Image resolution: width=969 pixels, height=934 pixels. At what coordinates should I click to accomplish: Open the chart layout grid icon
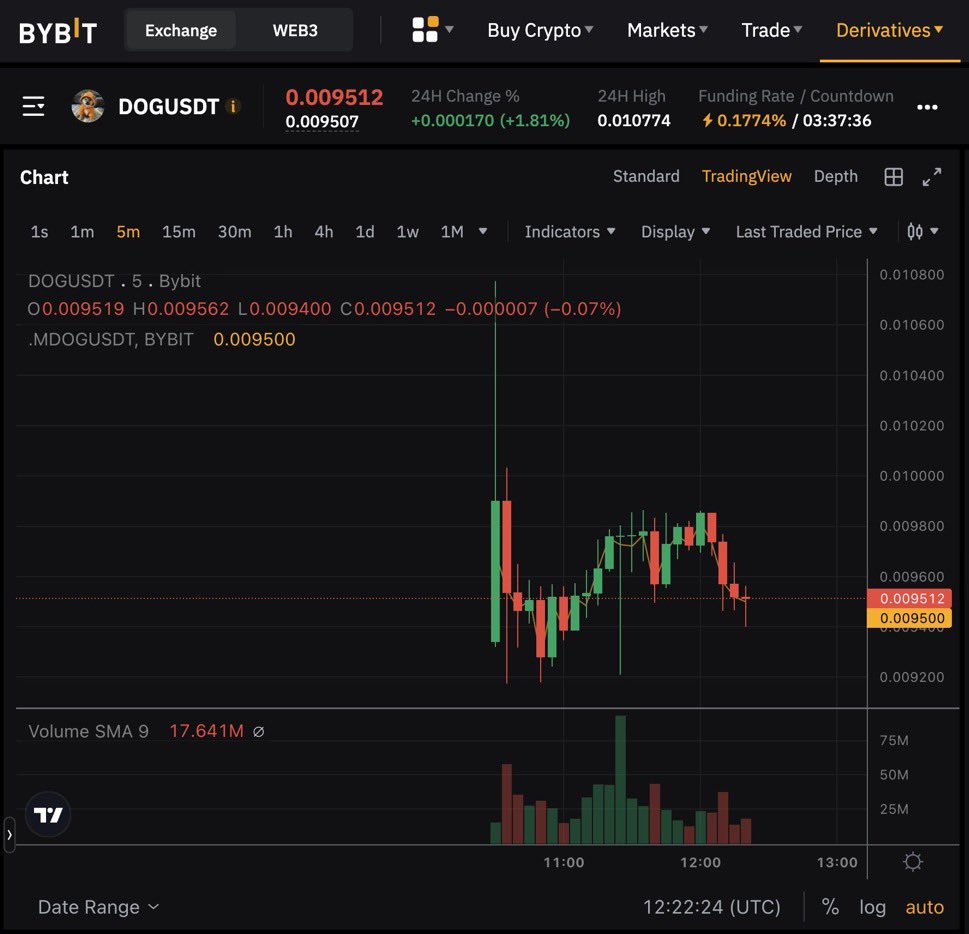(x=894, y=177)
